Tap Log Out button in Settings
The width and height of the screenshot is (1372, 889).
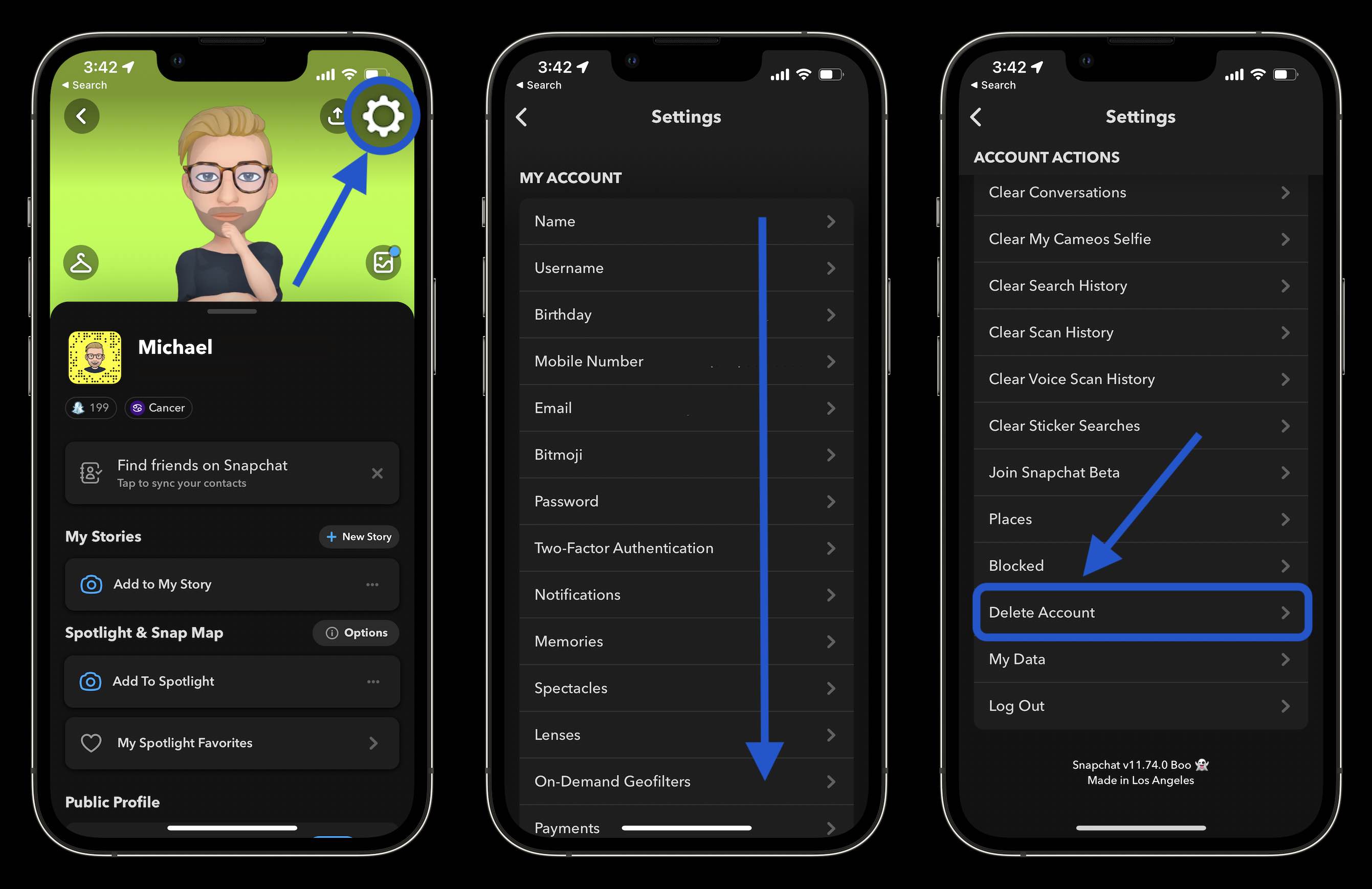(x=1136, y=705)
